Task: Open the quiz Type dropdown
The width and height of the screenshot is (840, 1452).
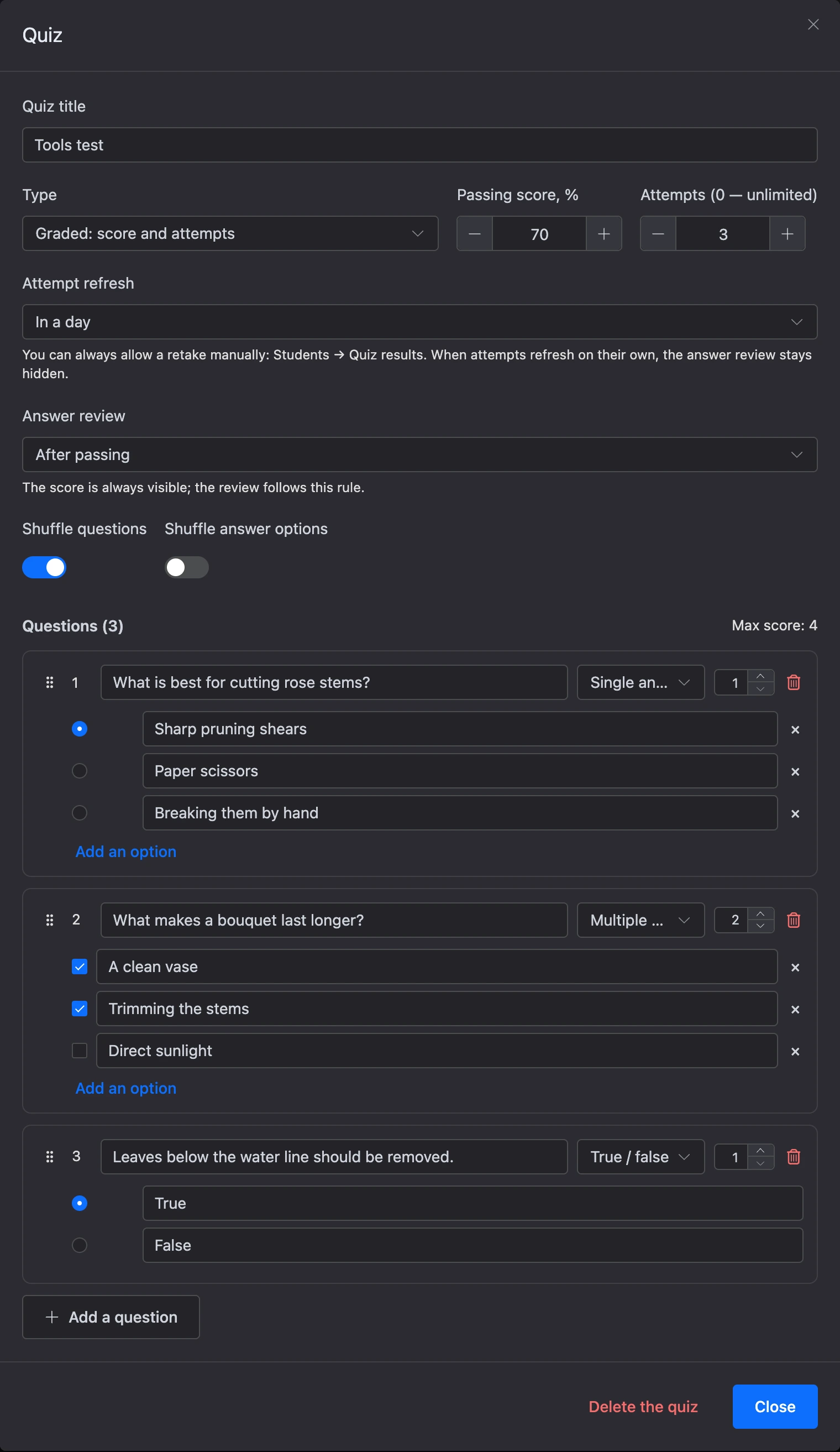Action: point(230,233)
